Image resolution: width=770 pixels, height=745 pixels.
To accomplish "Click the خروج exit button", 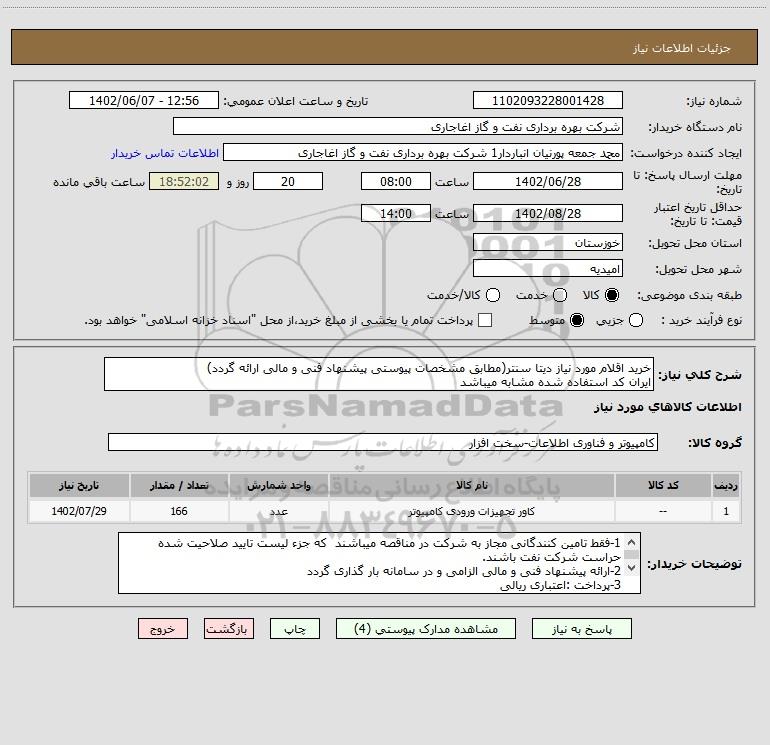I will click(163, 629).
